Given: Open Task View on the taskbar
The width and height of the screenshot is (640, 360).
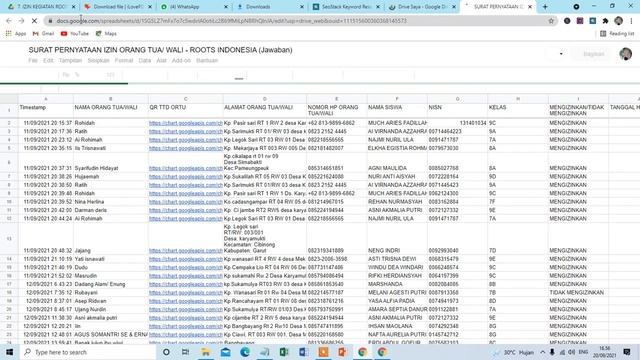Looking at the screenshot, I should [x=185, y=352].
